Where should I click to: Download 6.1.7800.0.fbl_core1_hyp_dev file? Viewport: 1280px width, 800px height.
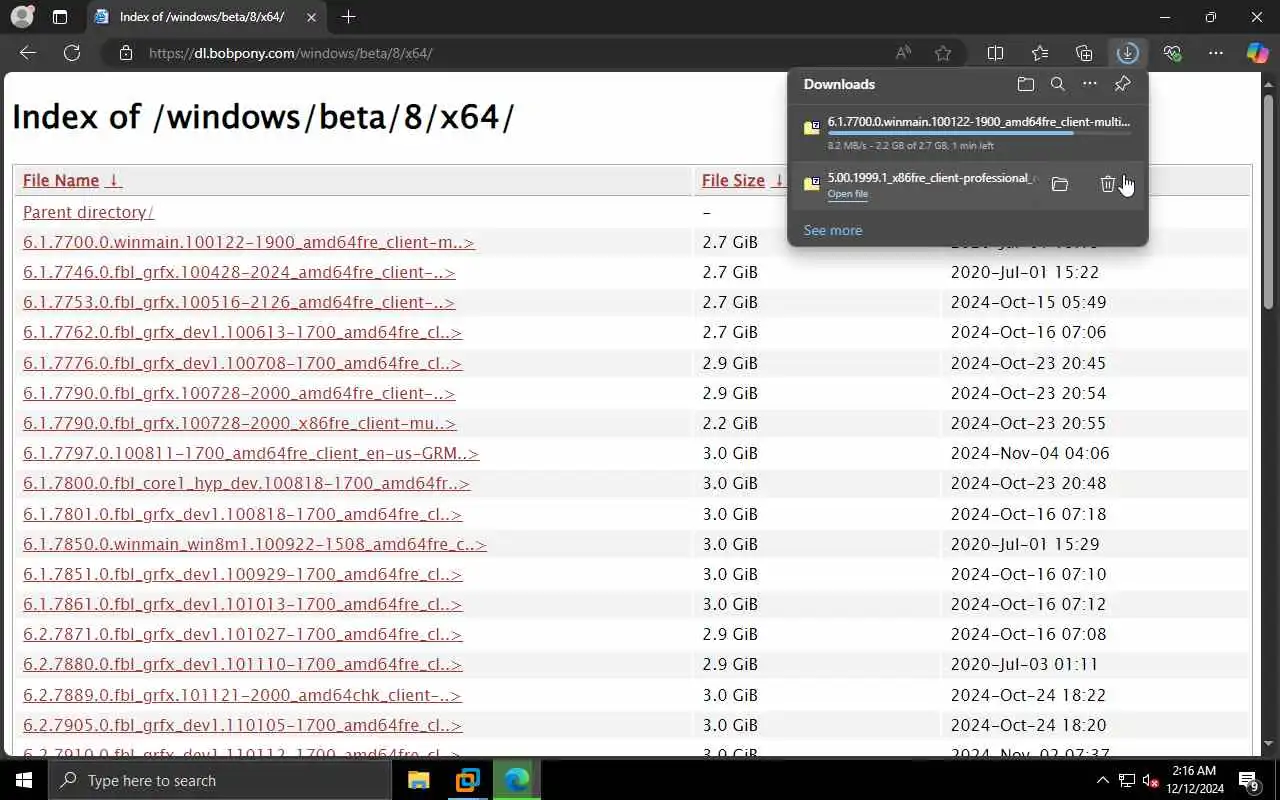point(246,483)
